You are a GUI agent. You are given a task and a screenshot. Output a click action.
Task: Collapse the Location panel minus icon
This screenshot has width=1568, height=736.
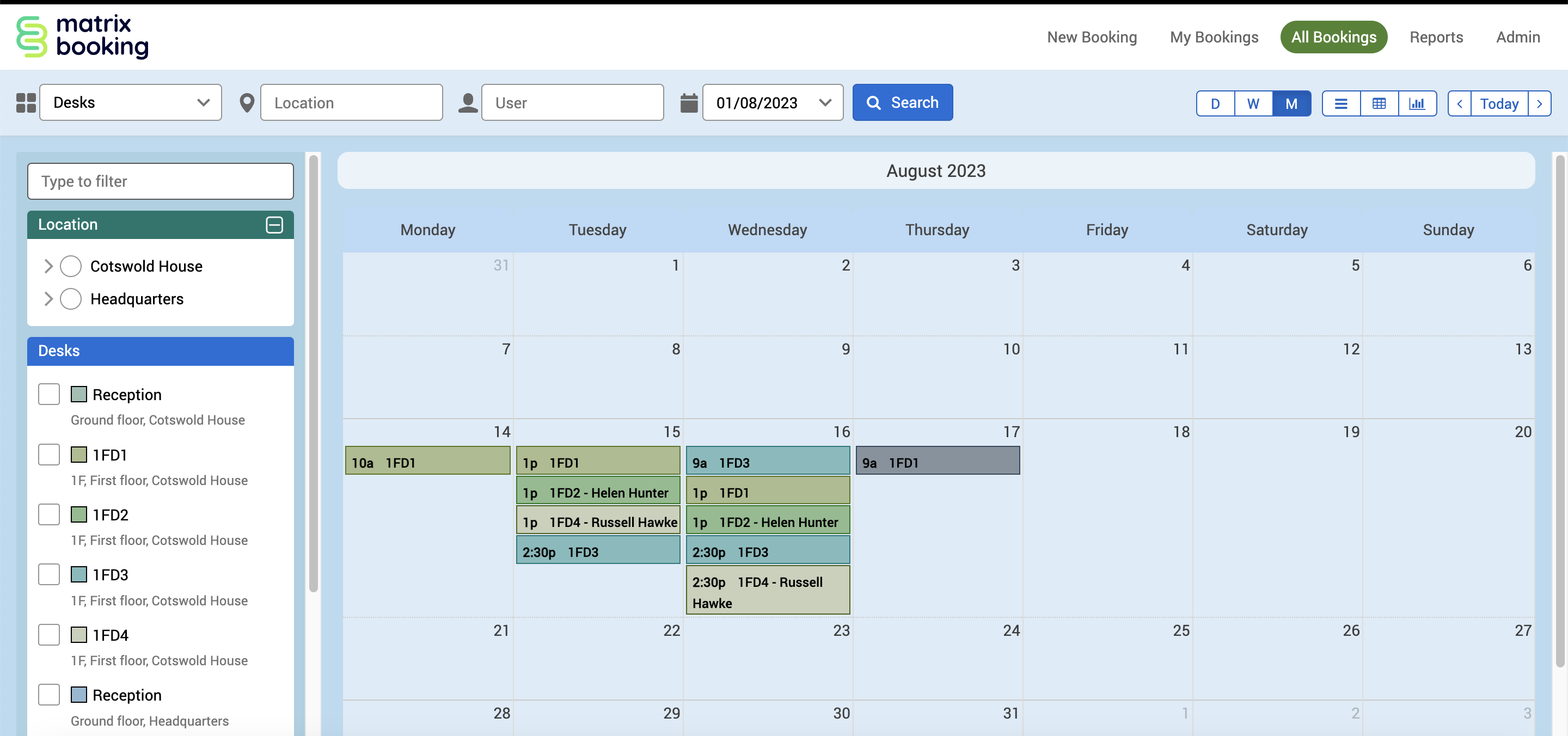coord(274,225)
